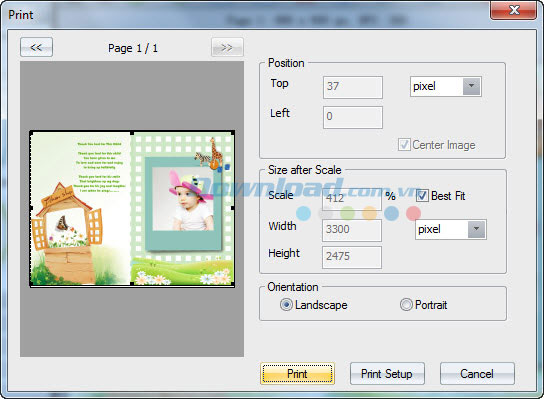
Task: Click the Scale percentage field
Action: 352,199
